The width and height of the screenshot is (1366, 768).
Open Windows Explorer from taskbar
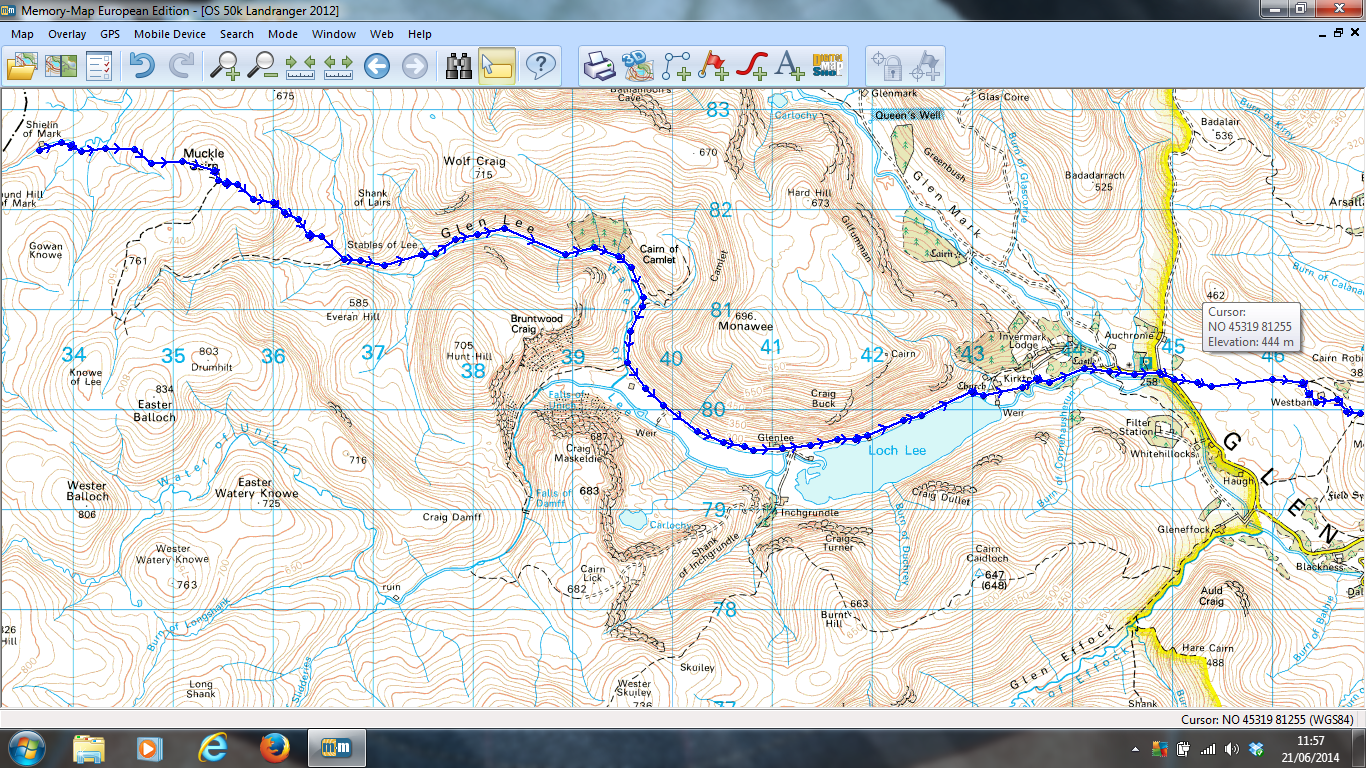(x=89, y=748)
